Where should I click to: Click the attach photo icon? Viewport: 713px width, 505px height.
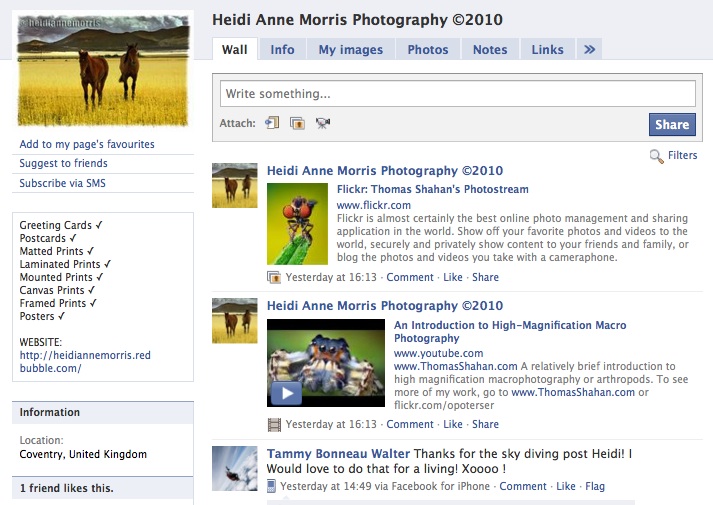[x=297, y=123]
